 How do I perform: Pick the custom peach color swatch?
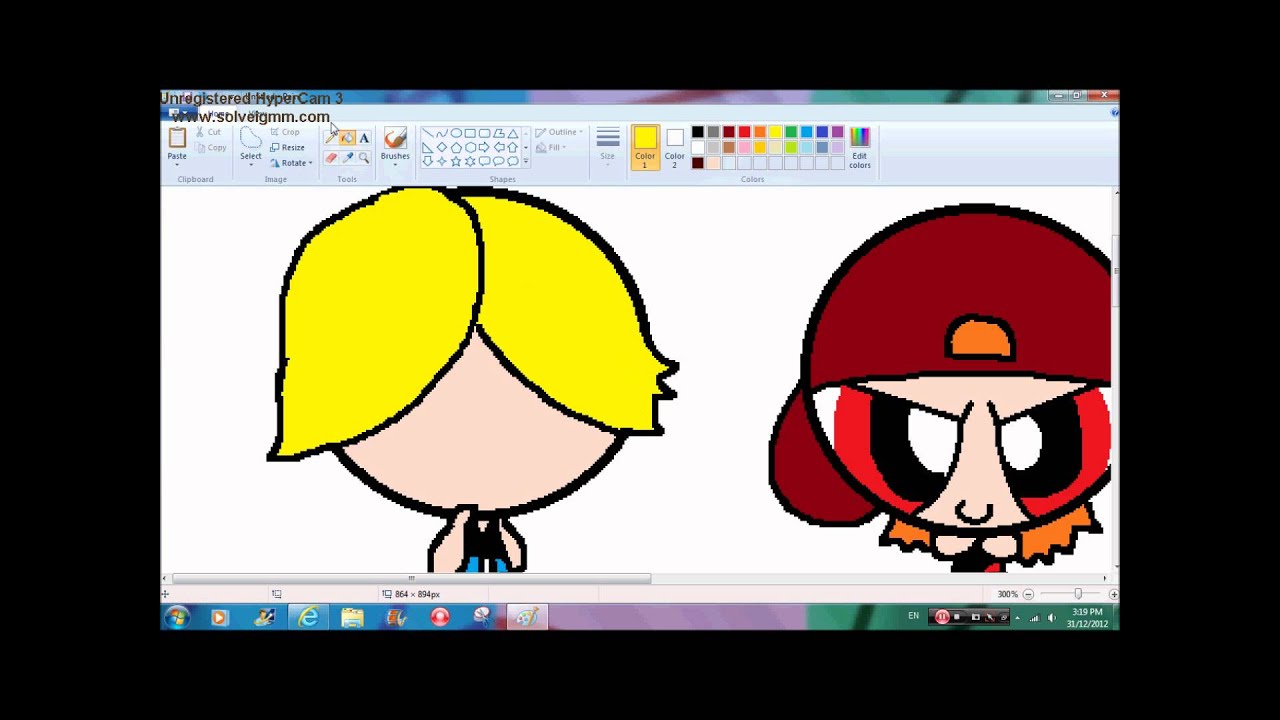click(713, 163)
